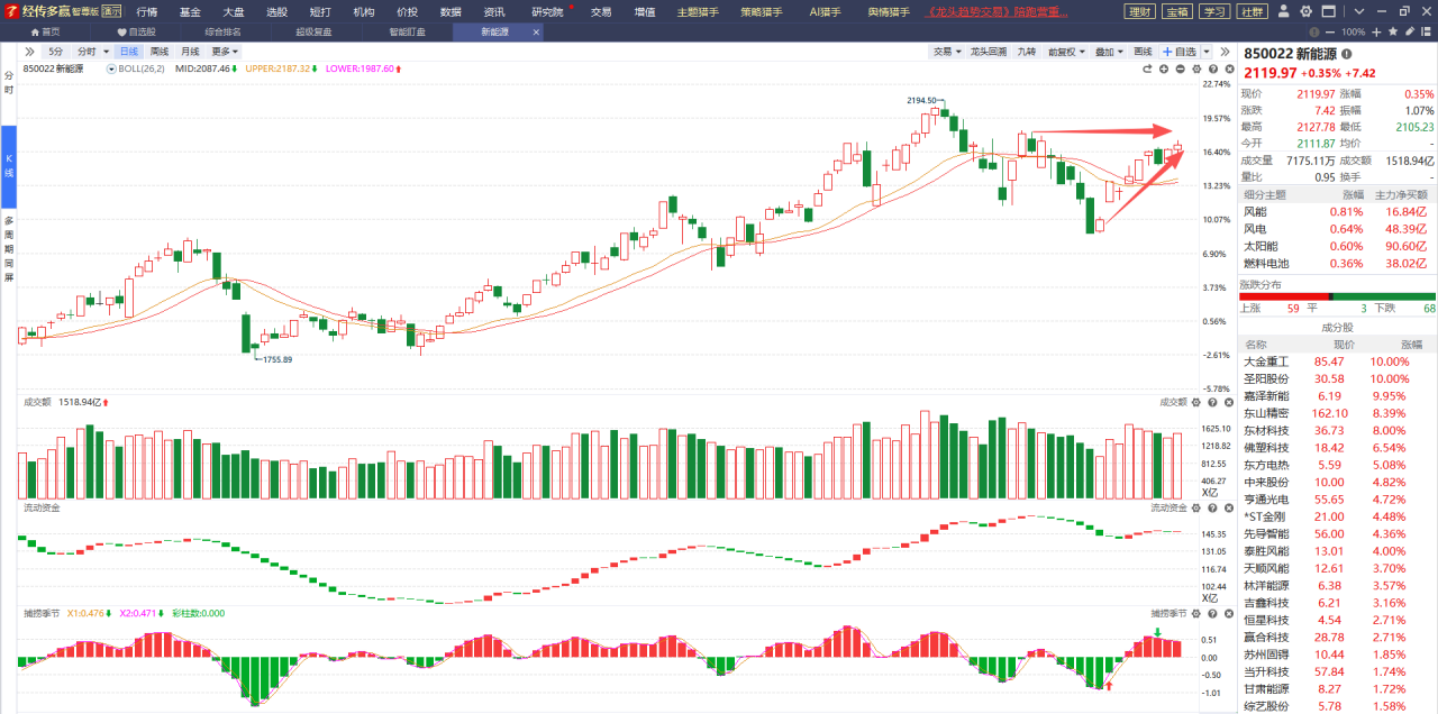Click the 自选 add to watchlist button
The width and height of the screenshot is (1439, 714).
(x=1179, y=51)
